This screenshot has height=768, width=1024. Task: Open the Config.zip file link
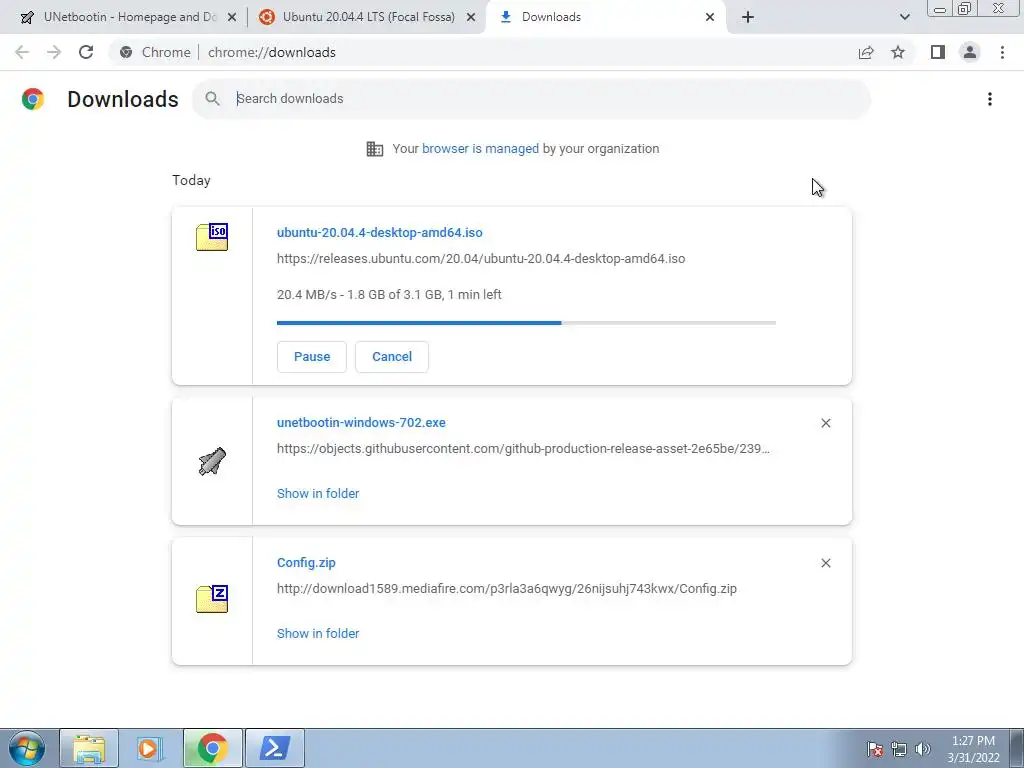pos(306,562)
